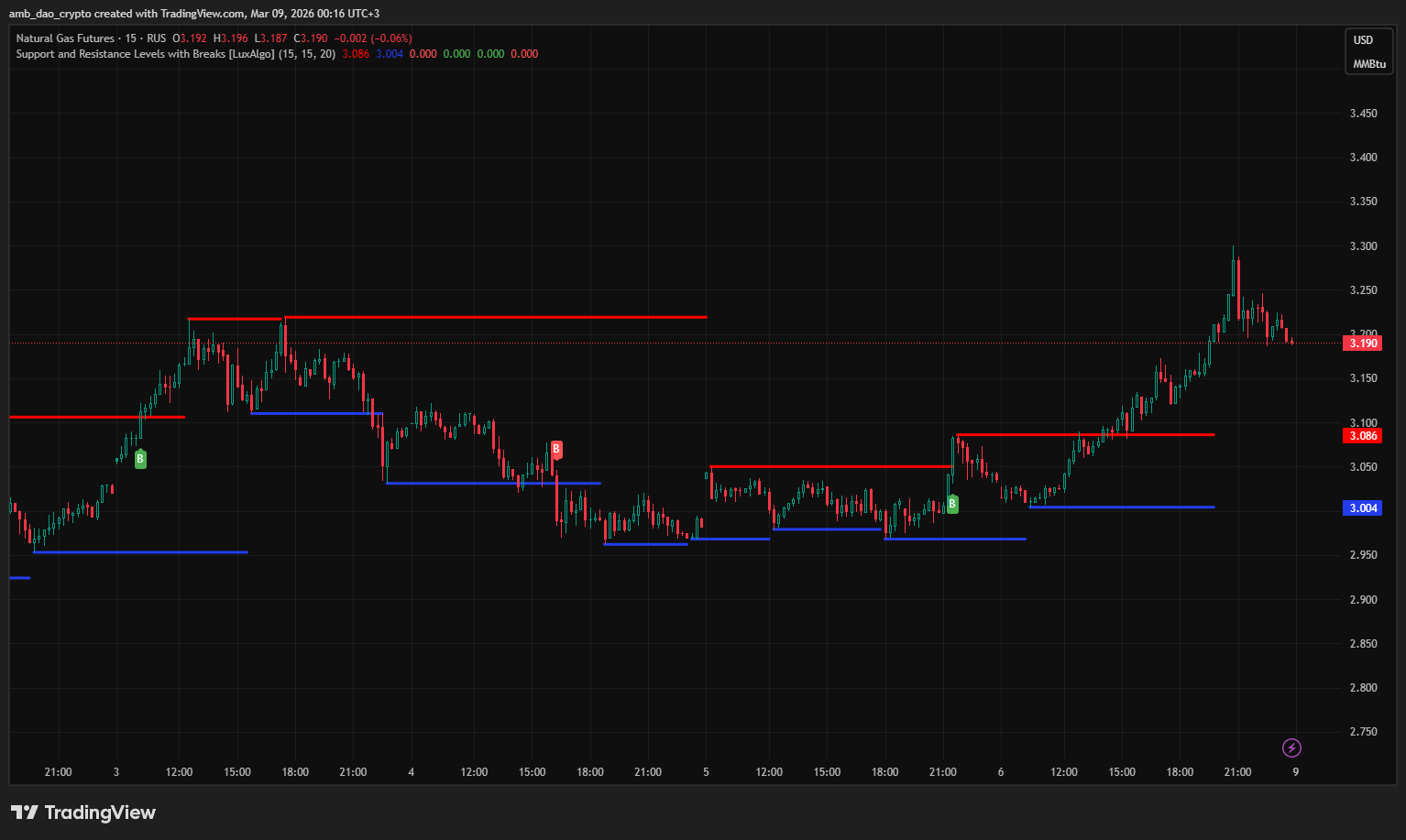
Task: Click the 2.750 label on price axis
Action: (x=1363, y=732)
